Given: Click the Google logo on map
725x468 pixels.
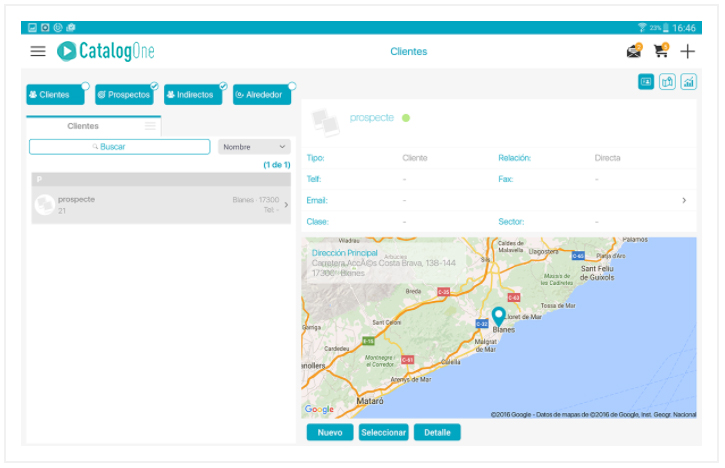Looking at the screenshot, I should tap(319, 409).
